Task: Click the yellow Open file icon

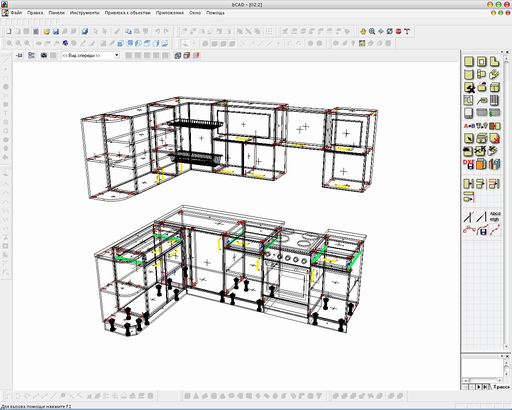Action: (x=47, y=32)
